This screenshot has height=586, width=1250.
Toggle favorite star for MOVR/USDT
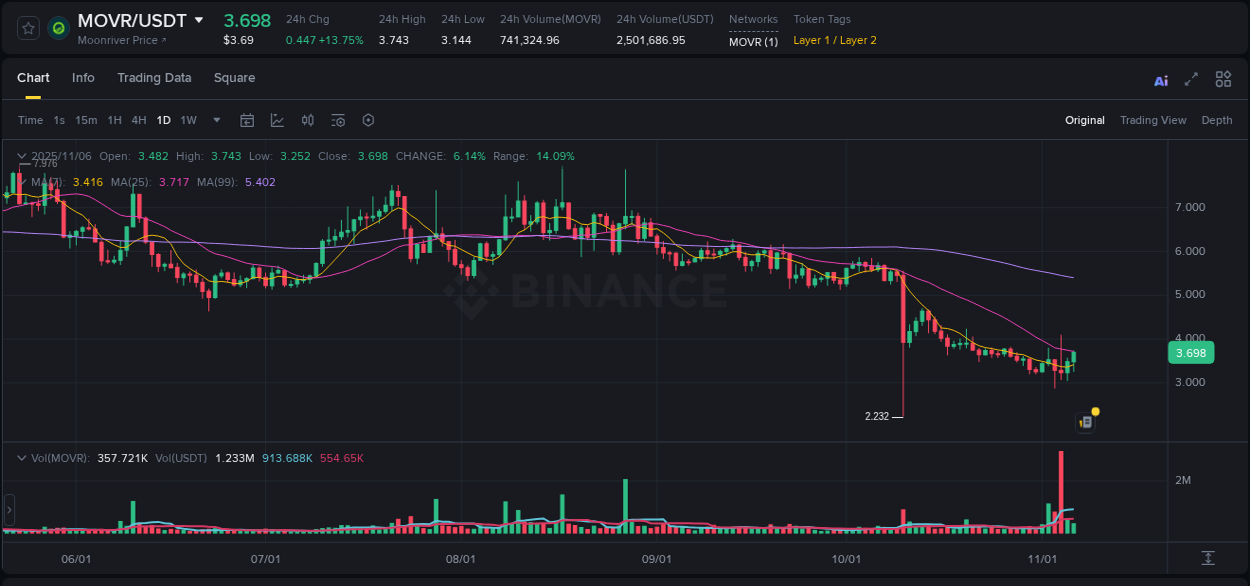pyautogui.click(x=27, y=27)
